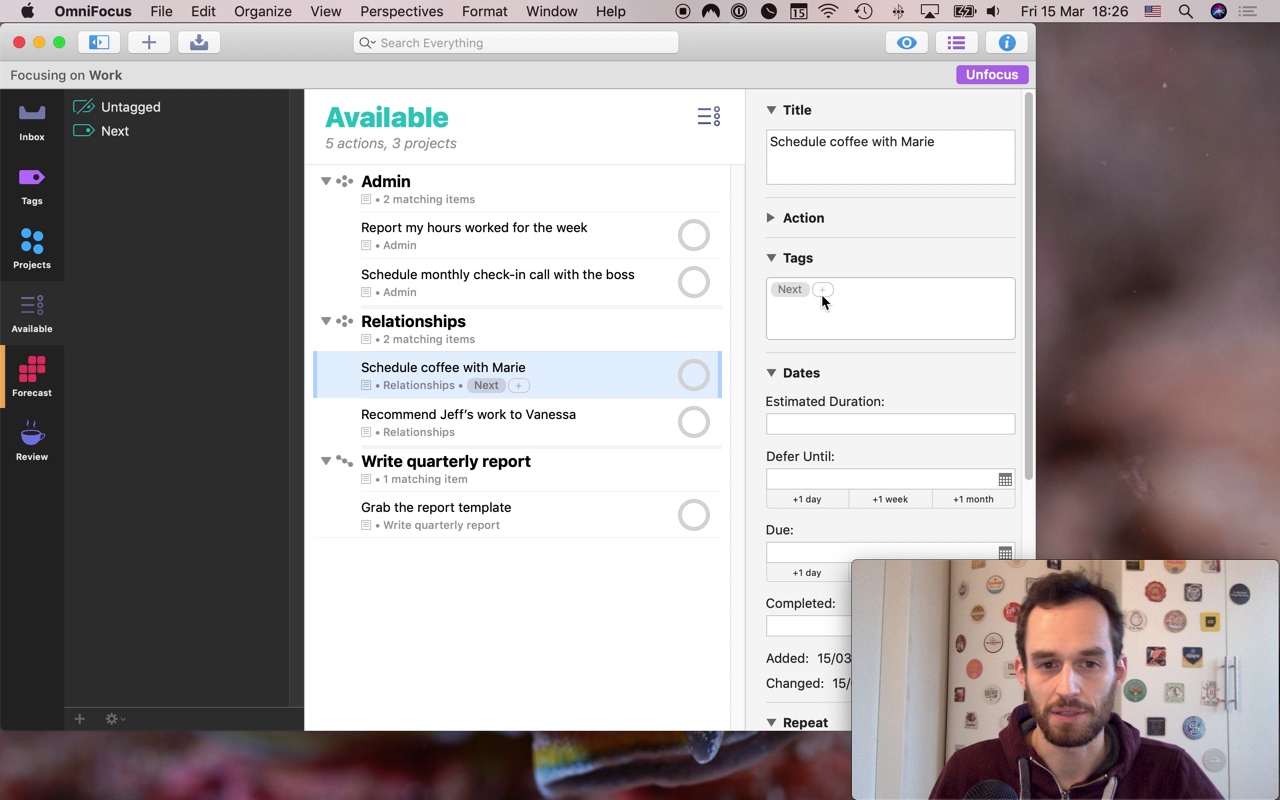Click the eye icon to show view options
This screenshot has width=1280, height=800.
point(906,42)
